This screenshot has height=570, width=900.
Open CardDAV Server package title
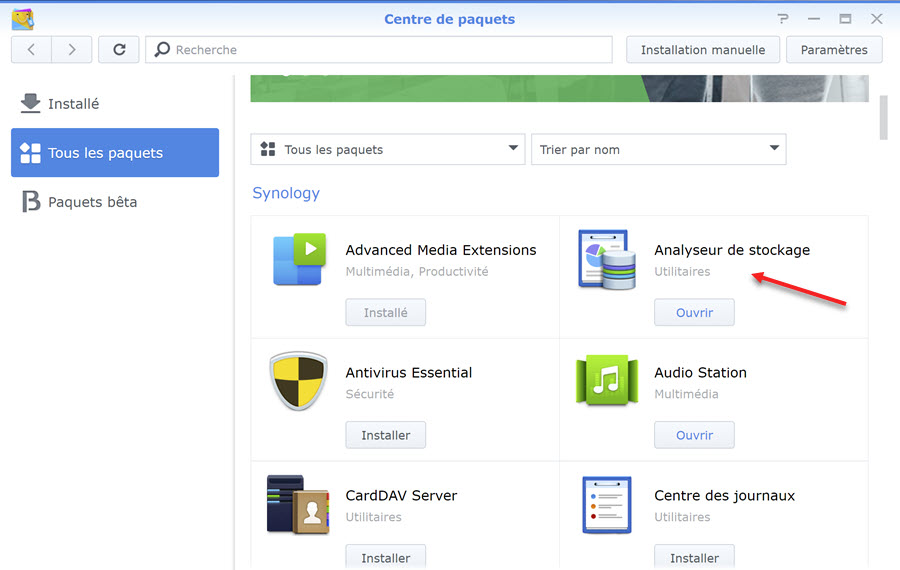[x=401, y=495]
